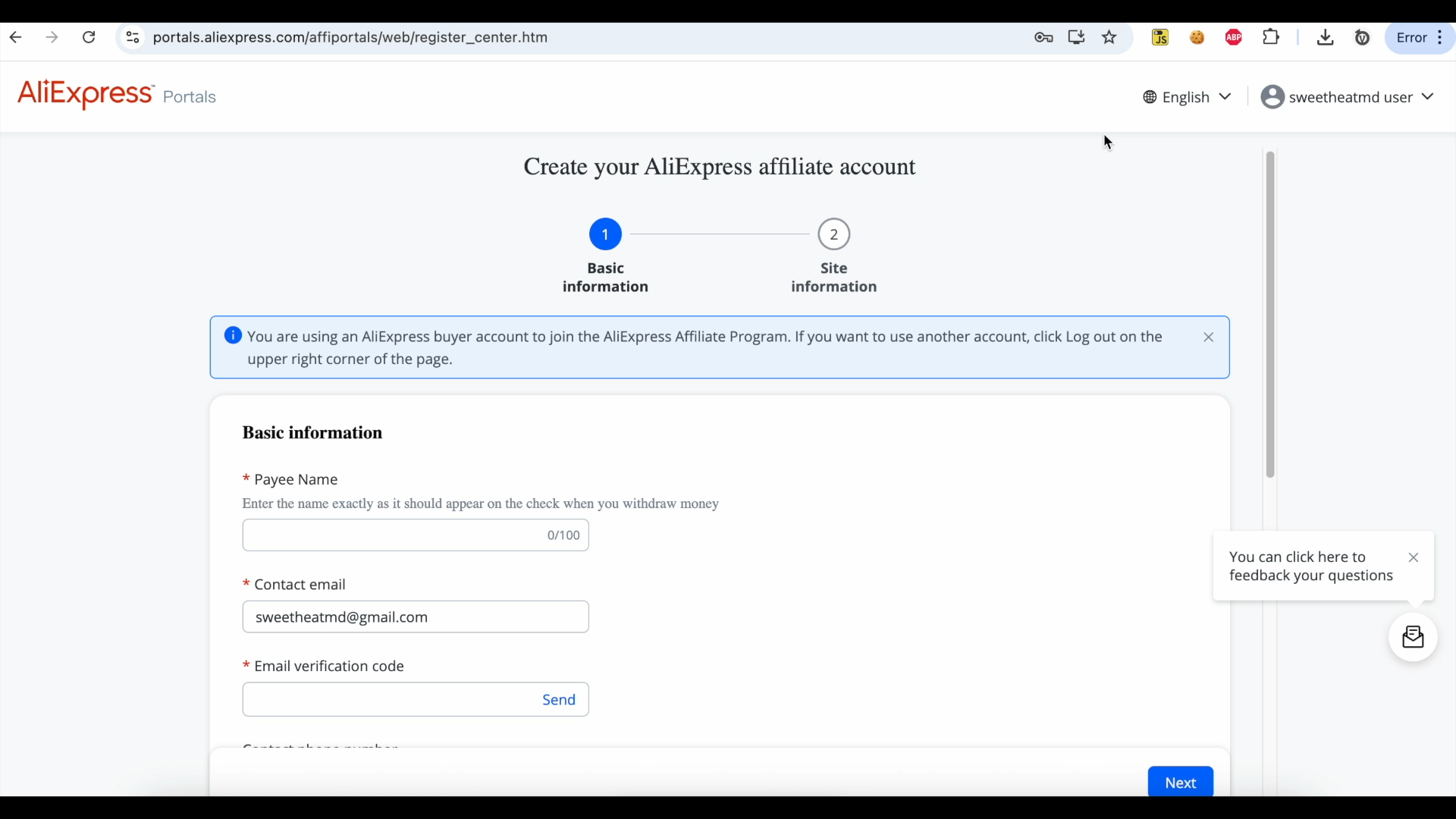
Task: Open the password manager key icon
Action: 1043,37
